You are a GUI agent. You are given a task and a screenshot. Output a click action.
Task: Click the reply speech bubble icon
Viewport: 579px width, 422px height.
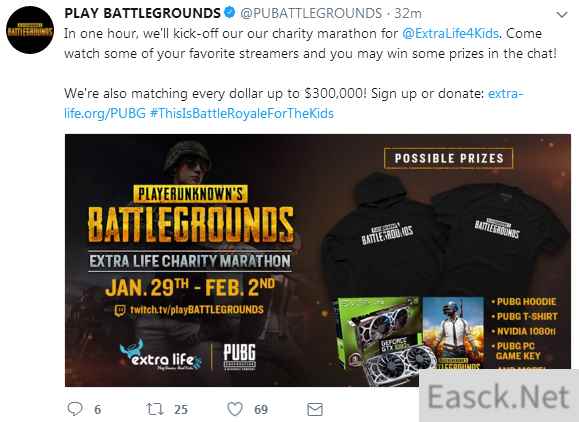75,409
